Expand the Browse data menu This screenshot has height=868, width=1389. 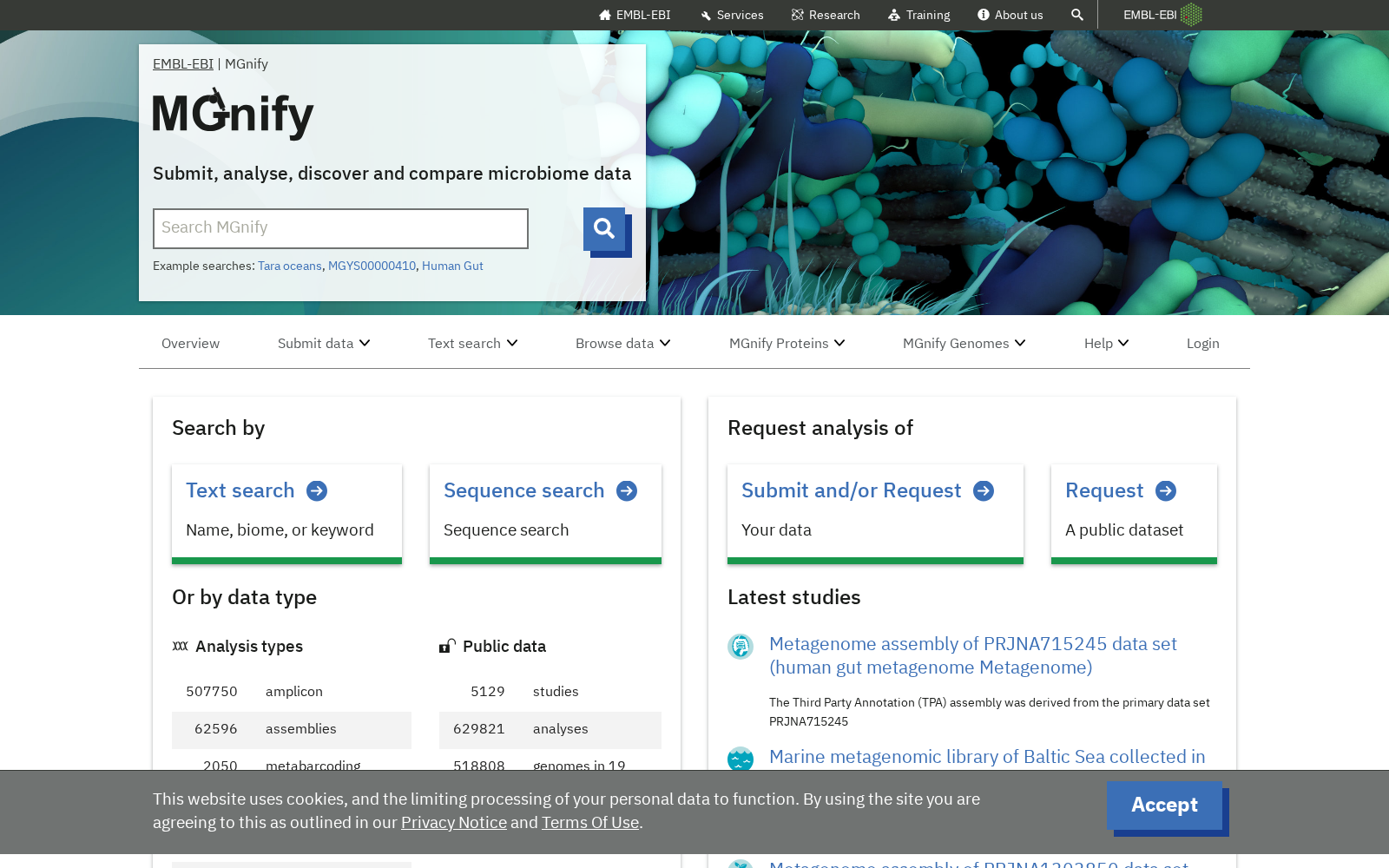point(622,344)
